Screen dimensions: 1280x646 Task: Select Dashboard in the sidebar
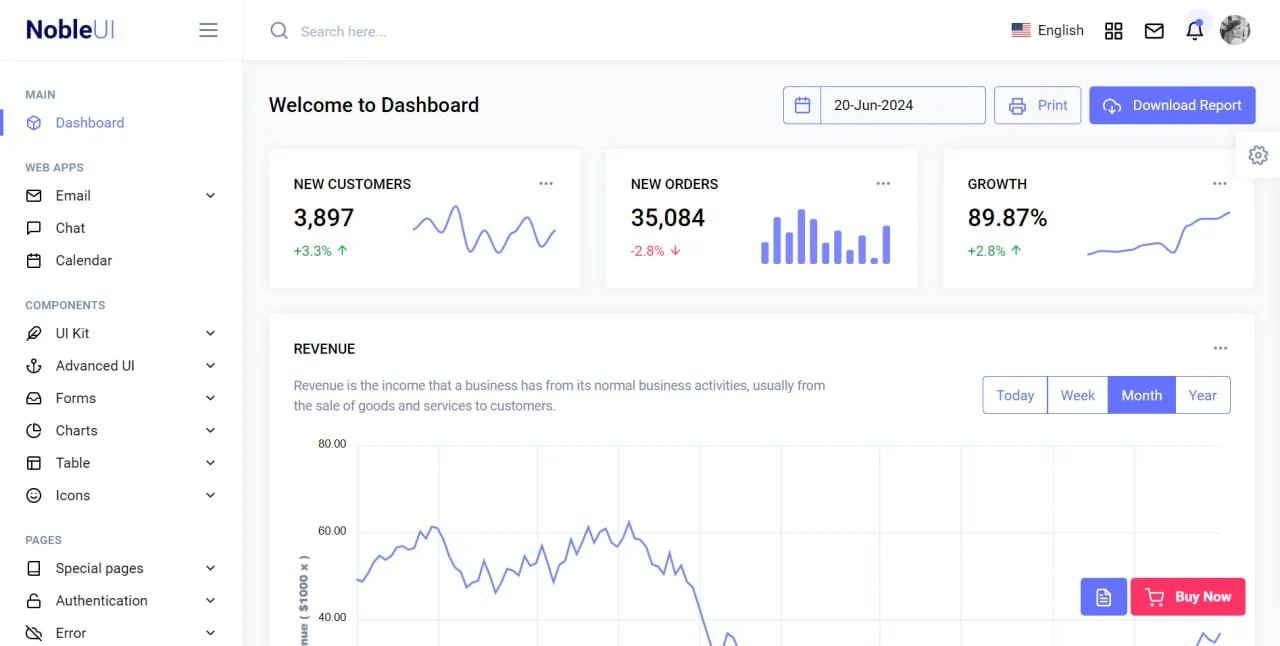tap(90, 123)
